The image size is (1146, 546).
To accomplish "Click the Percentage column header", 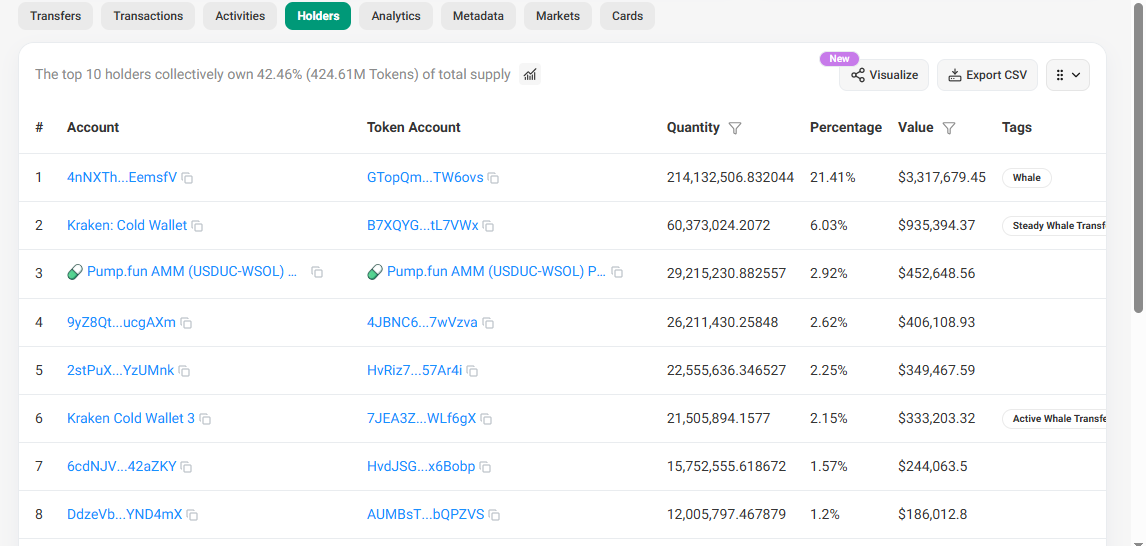I will tap(846, 127).
